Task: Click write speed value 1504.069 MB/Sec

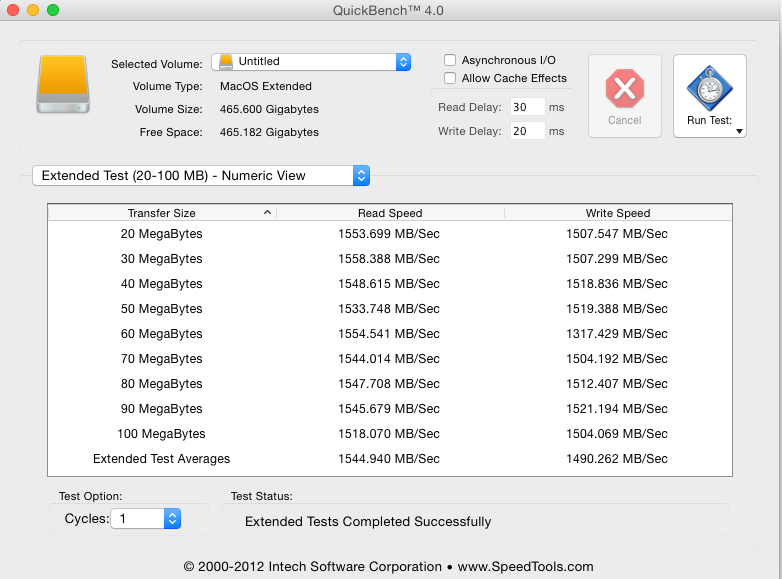Action: click(617, 433)
